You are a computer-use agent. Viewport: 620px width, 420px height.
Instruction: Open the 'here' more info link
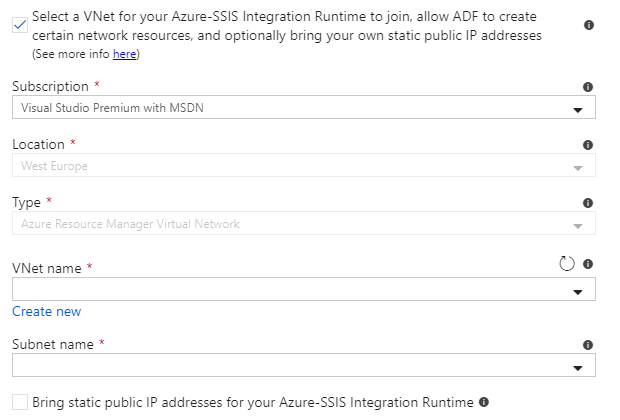124,54
